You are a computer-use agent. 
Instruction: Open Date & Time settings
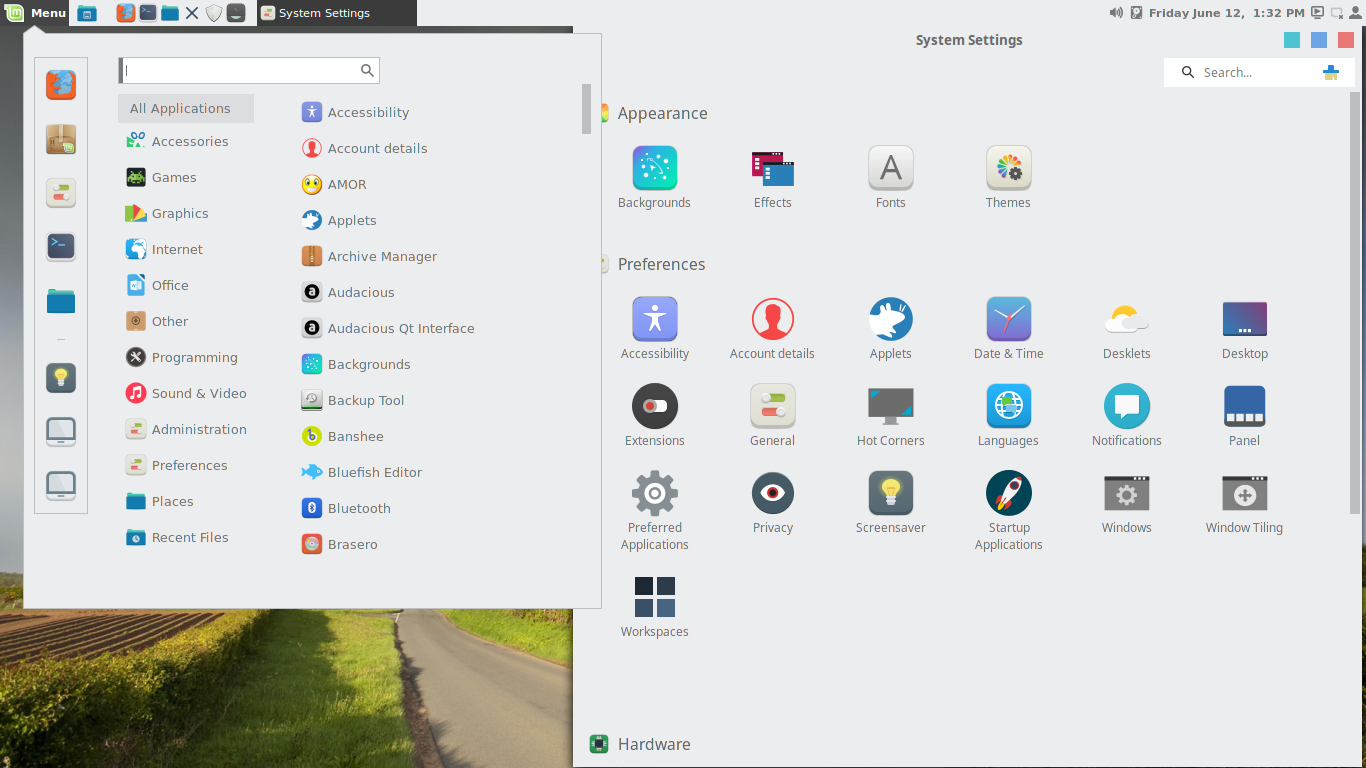point(1008,328)
